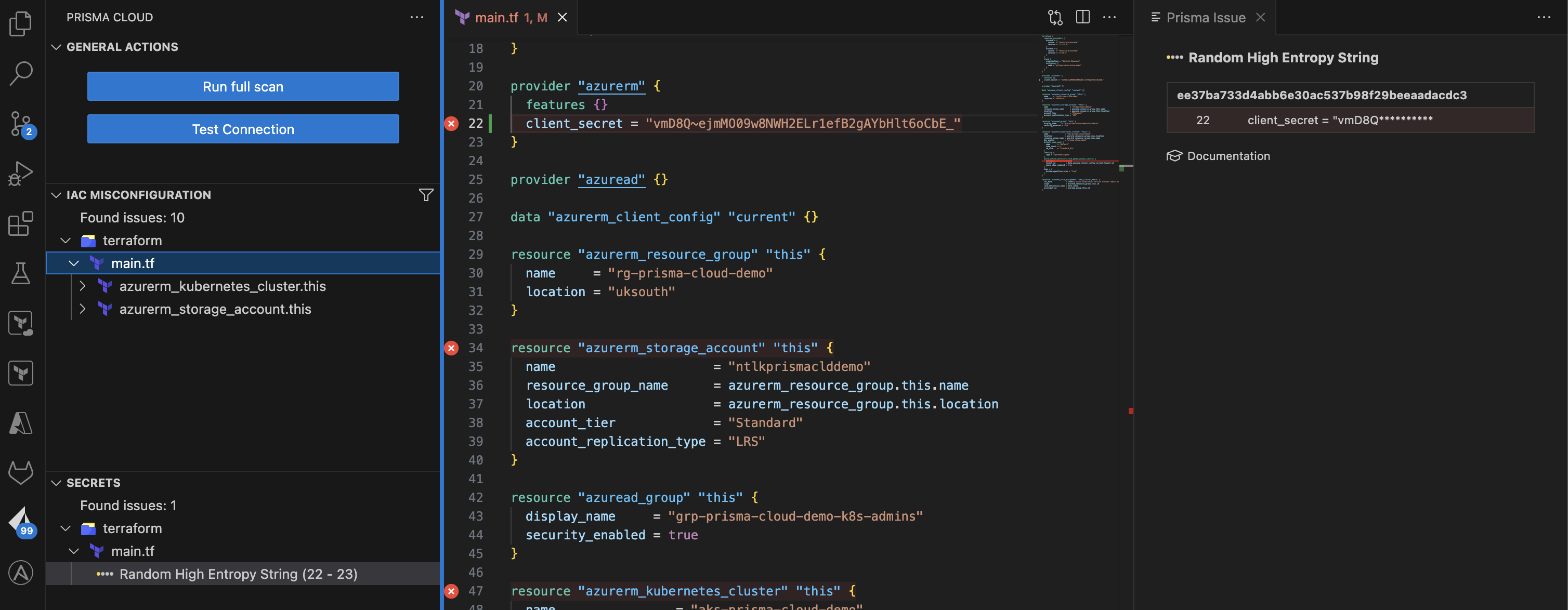Click 'Found issues: 1' text
1568x610 pixels.
pos(128,506)
